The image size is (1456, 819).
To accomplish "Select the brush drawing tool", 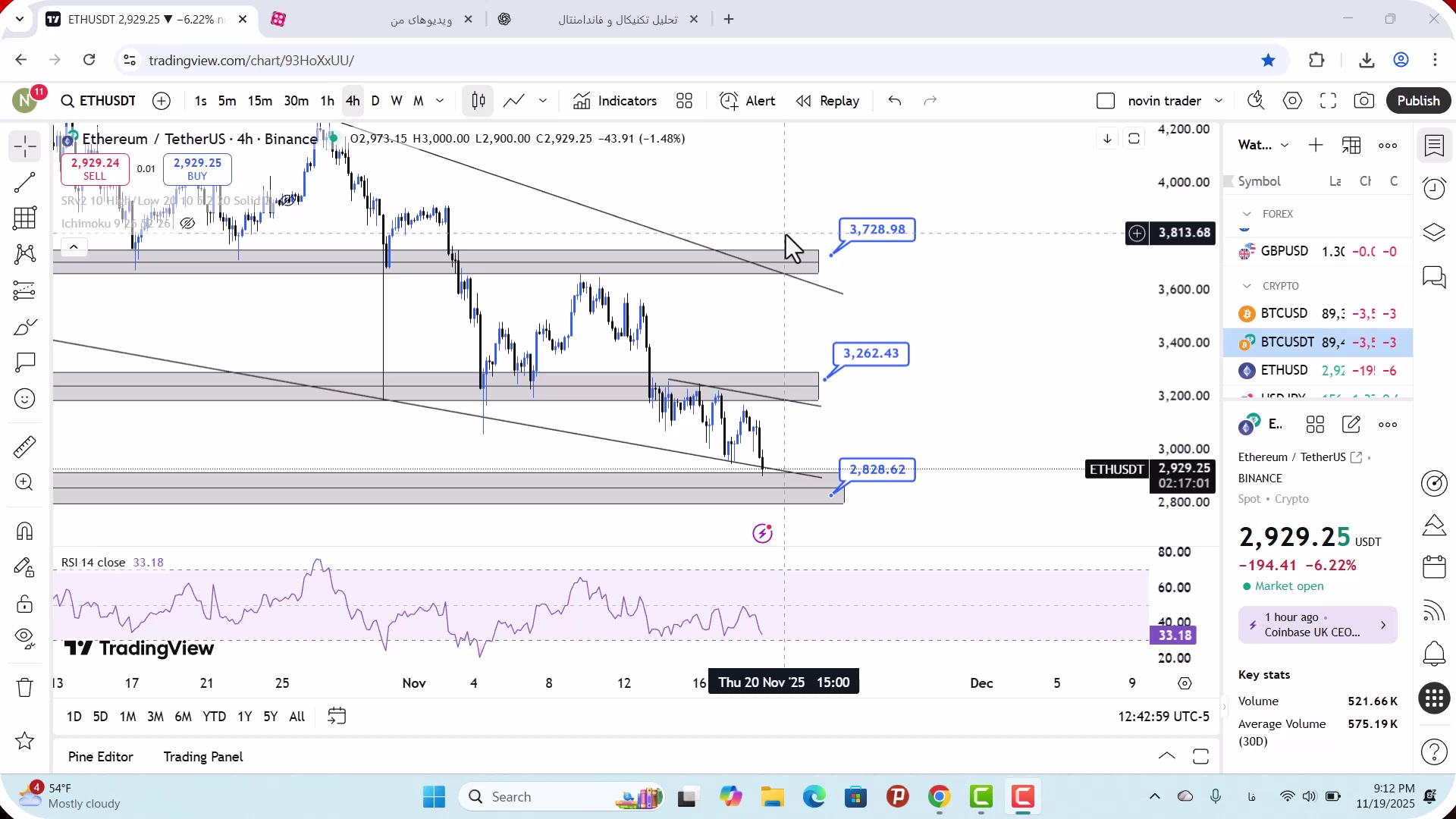I will 24,327.
